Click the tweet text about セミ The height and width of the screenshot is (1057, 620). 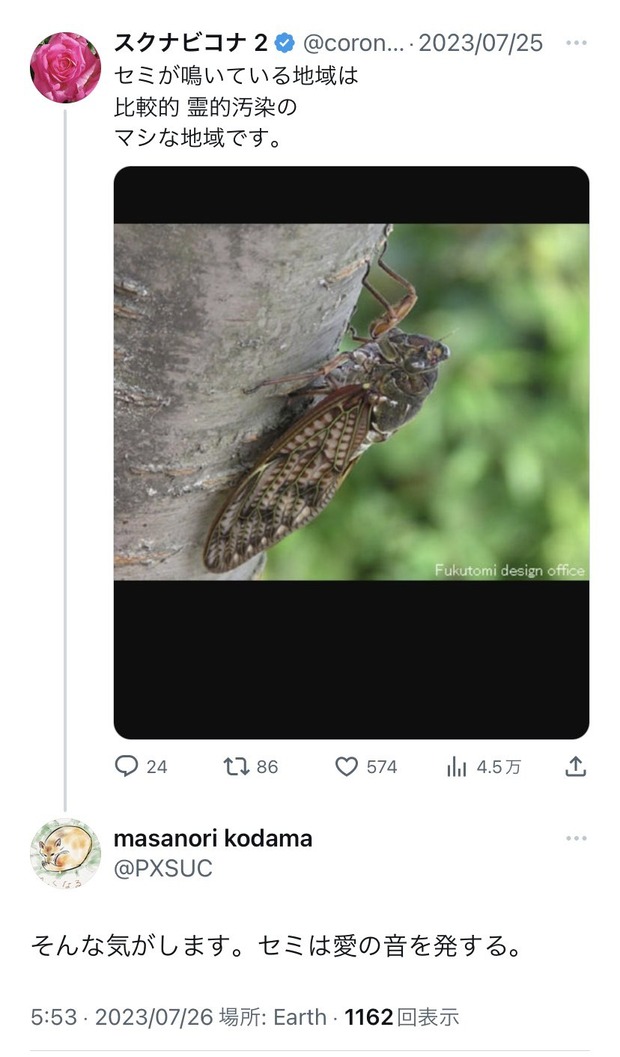tap(235, 106)
